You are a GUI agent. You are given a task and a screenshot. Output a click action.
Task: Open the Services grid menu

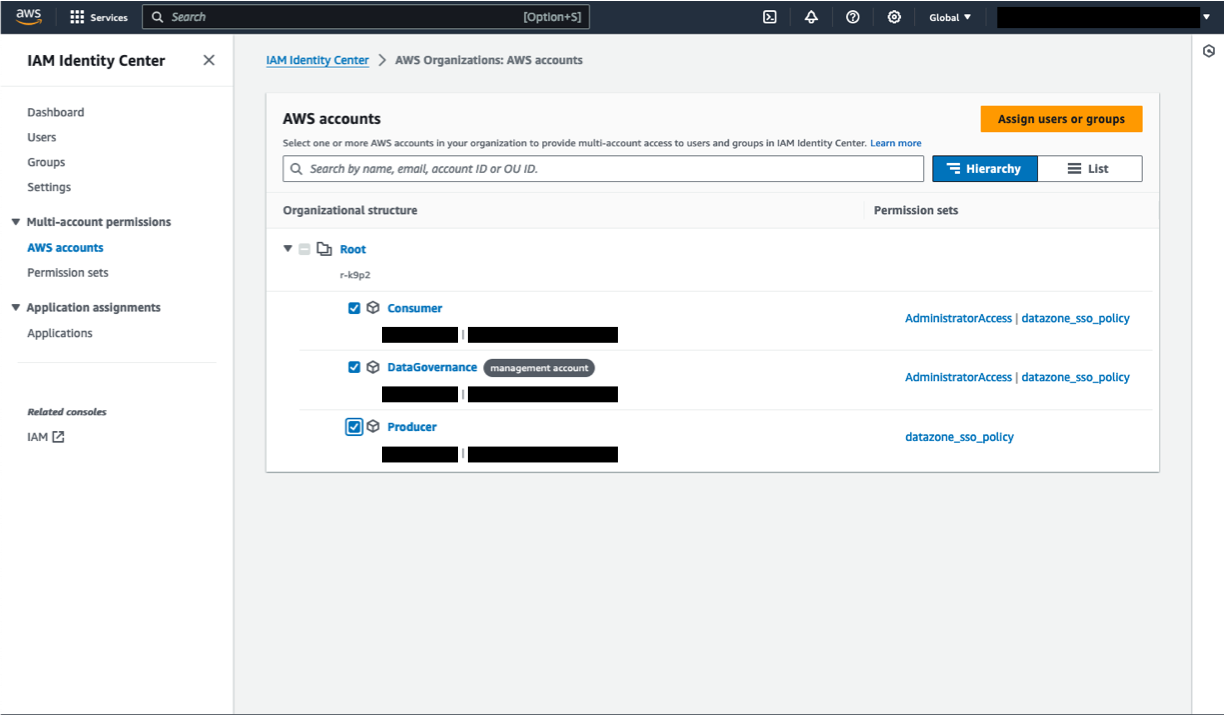[x=99, y=17]
